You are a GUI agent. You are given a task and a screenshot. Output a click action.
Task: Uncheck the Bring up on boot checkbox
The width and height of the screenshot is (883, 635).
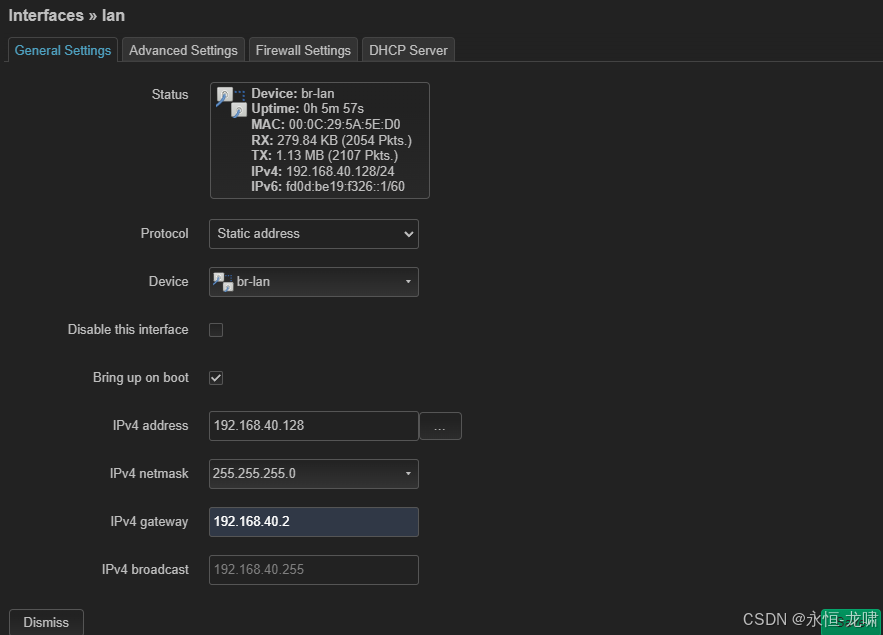click(x=216, y=378)
